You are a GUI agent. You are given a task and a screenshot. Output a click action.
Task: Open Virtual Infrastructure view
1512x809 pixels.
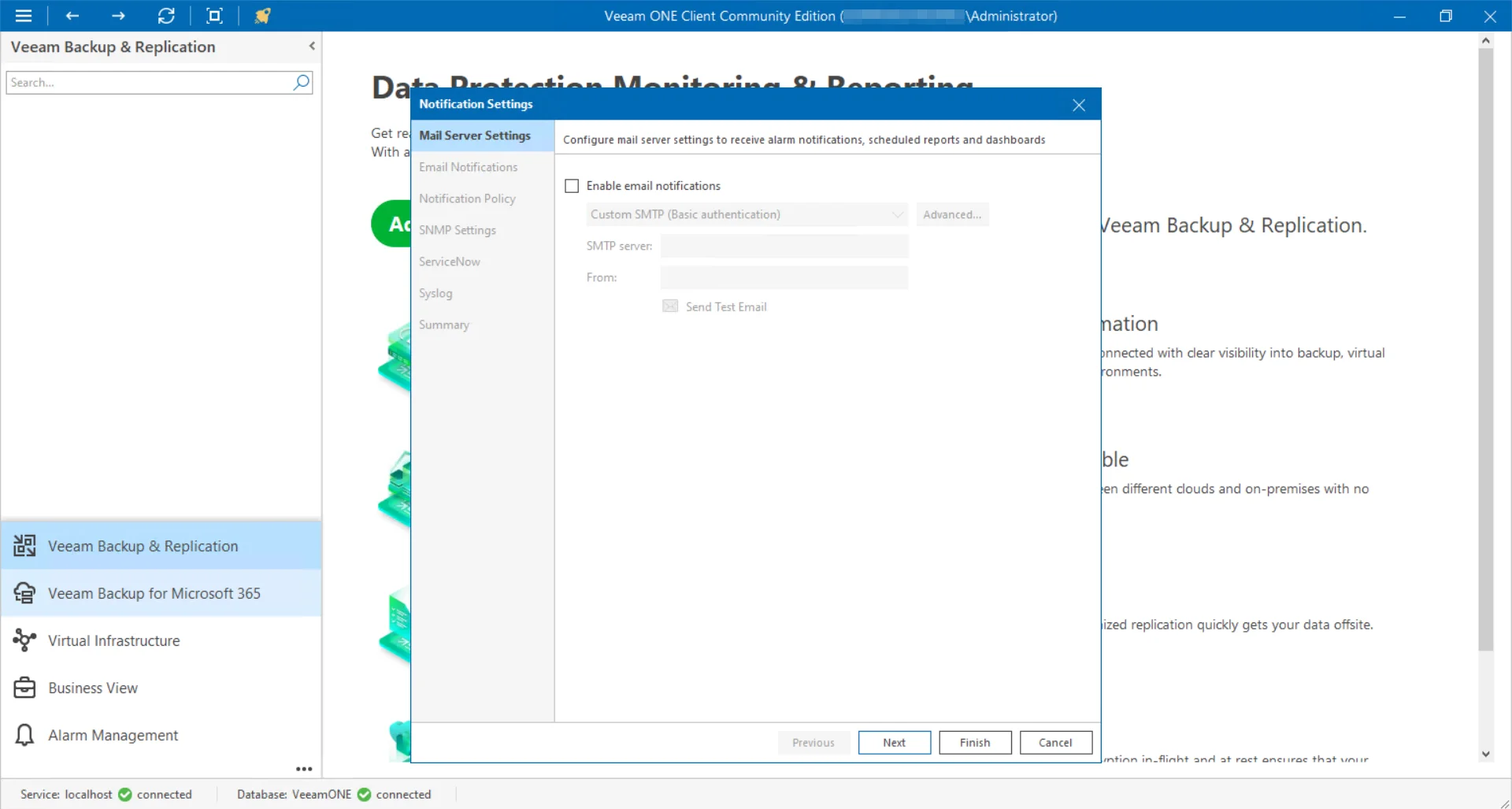coord(113,640)
